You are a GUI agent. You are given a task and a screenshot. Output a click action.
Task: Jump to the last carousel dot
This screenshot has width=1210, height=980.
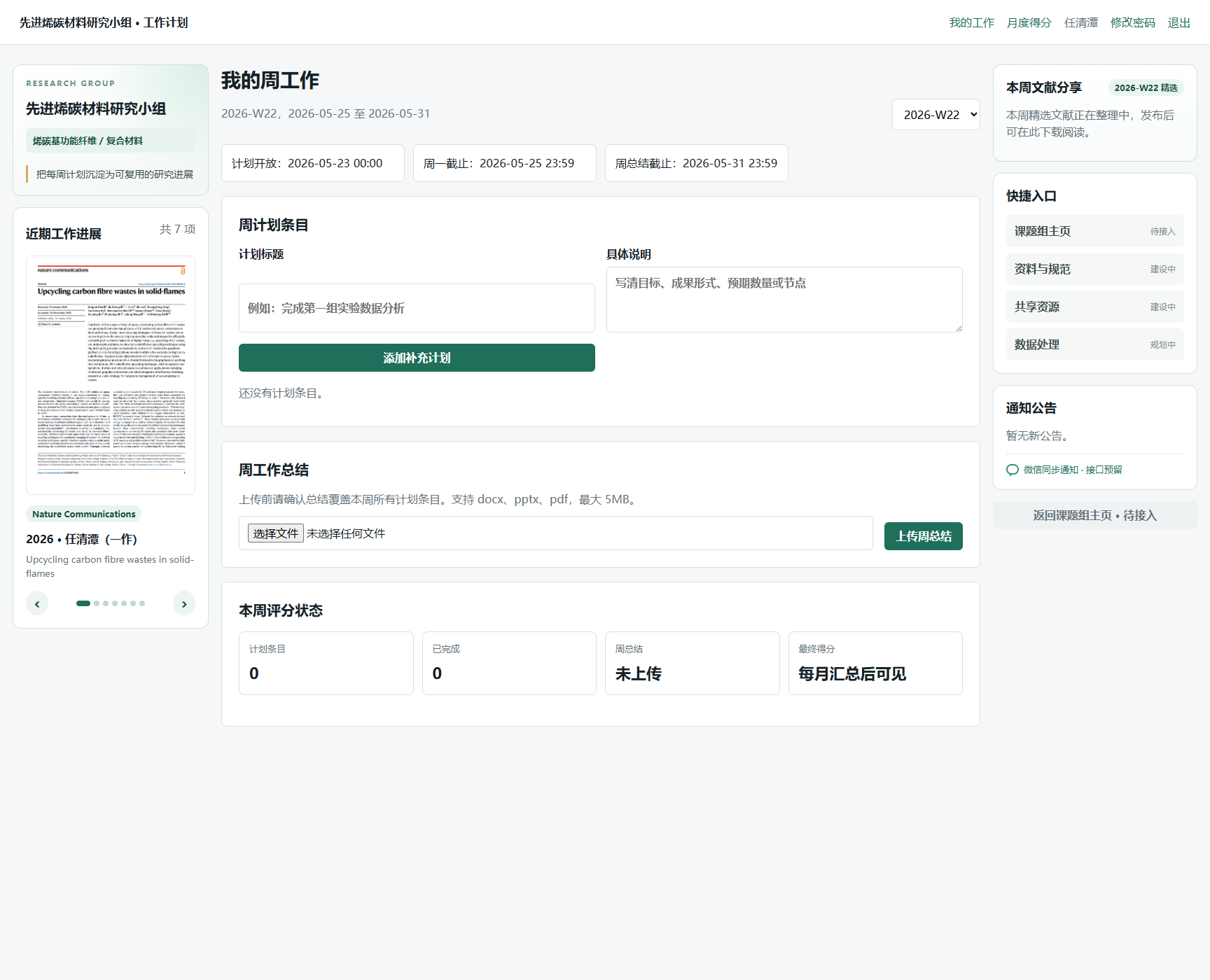(x=142, y=603)
